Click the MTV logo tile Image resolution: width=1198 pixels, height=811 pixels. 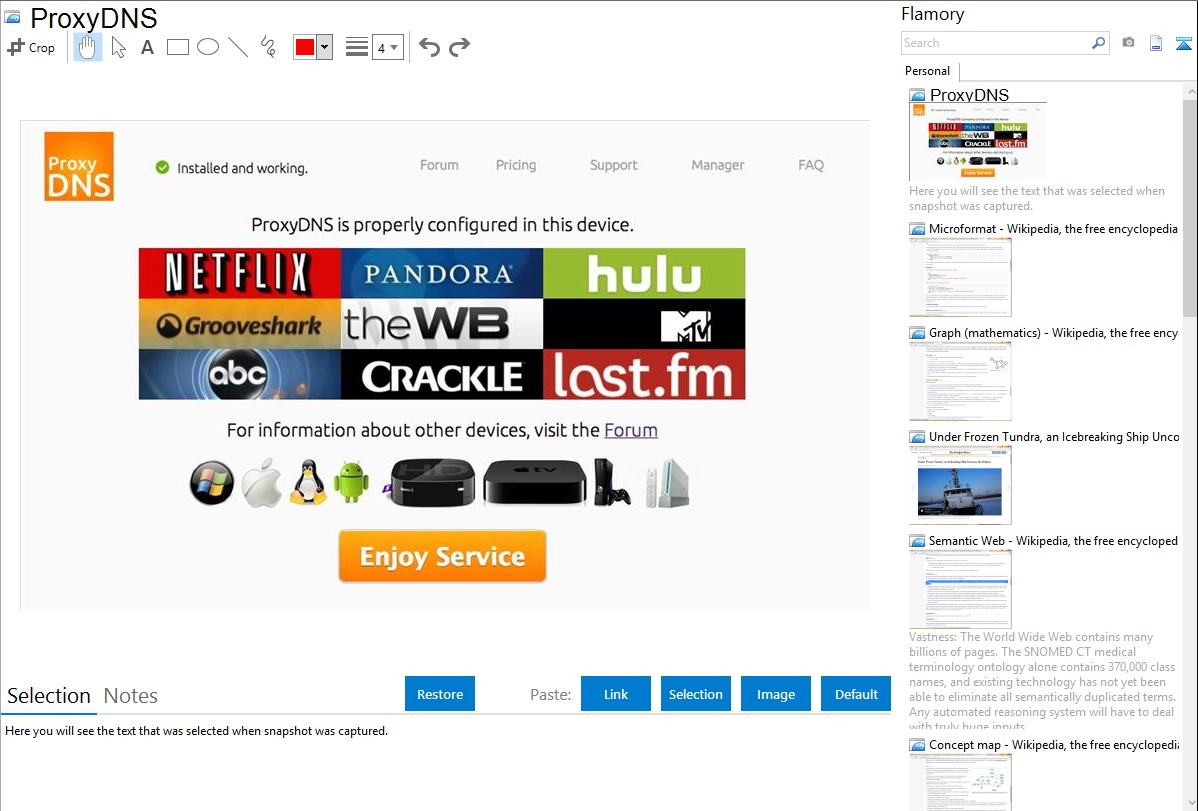click(x=644, y=324)
